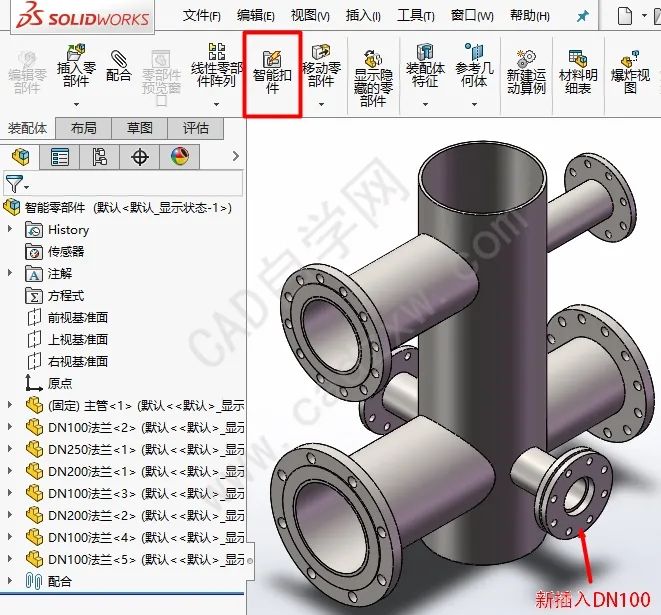
Task: Open DimXpertManager crosshair tab icon
Action: tap(140, 157)
